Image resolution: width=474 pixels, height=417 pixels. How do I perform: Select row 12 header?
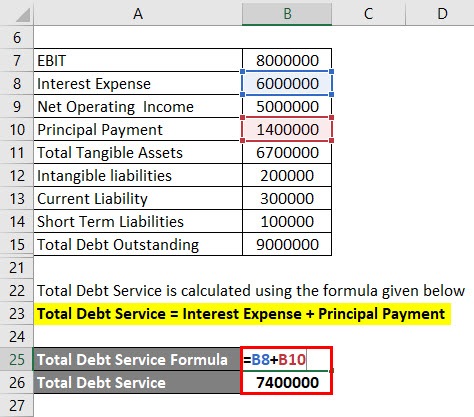[17, 175]
